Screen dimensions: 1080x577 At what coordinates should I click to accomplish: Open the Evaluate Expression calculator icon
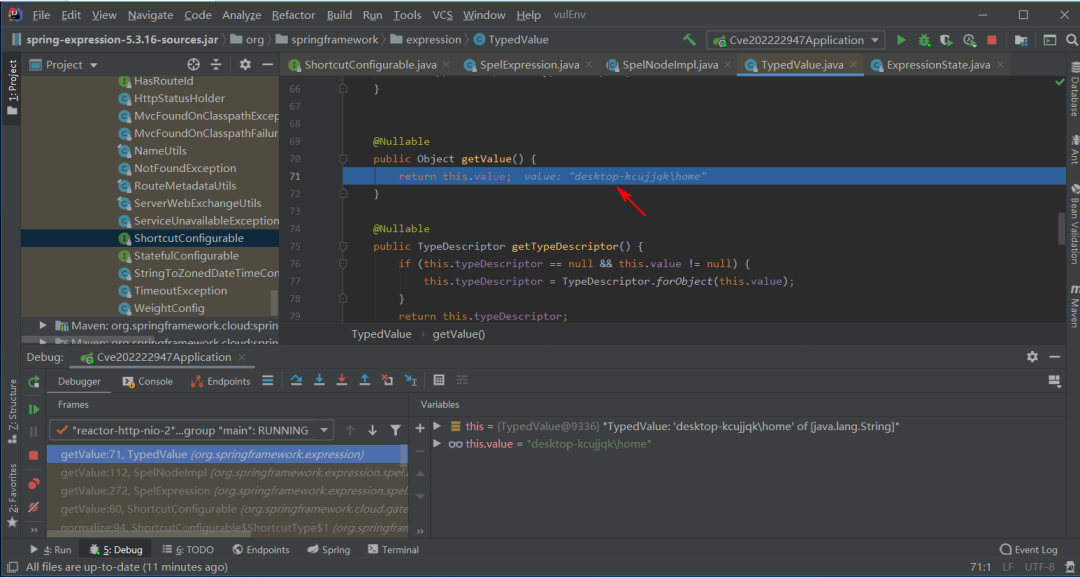tap(439, 380)
